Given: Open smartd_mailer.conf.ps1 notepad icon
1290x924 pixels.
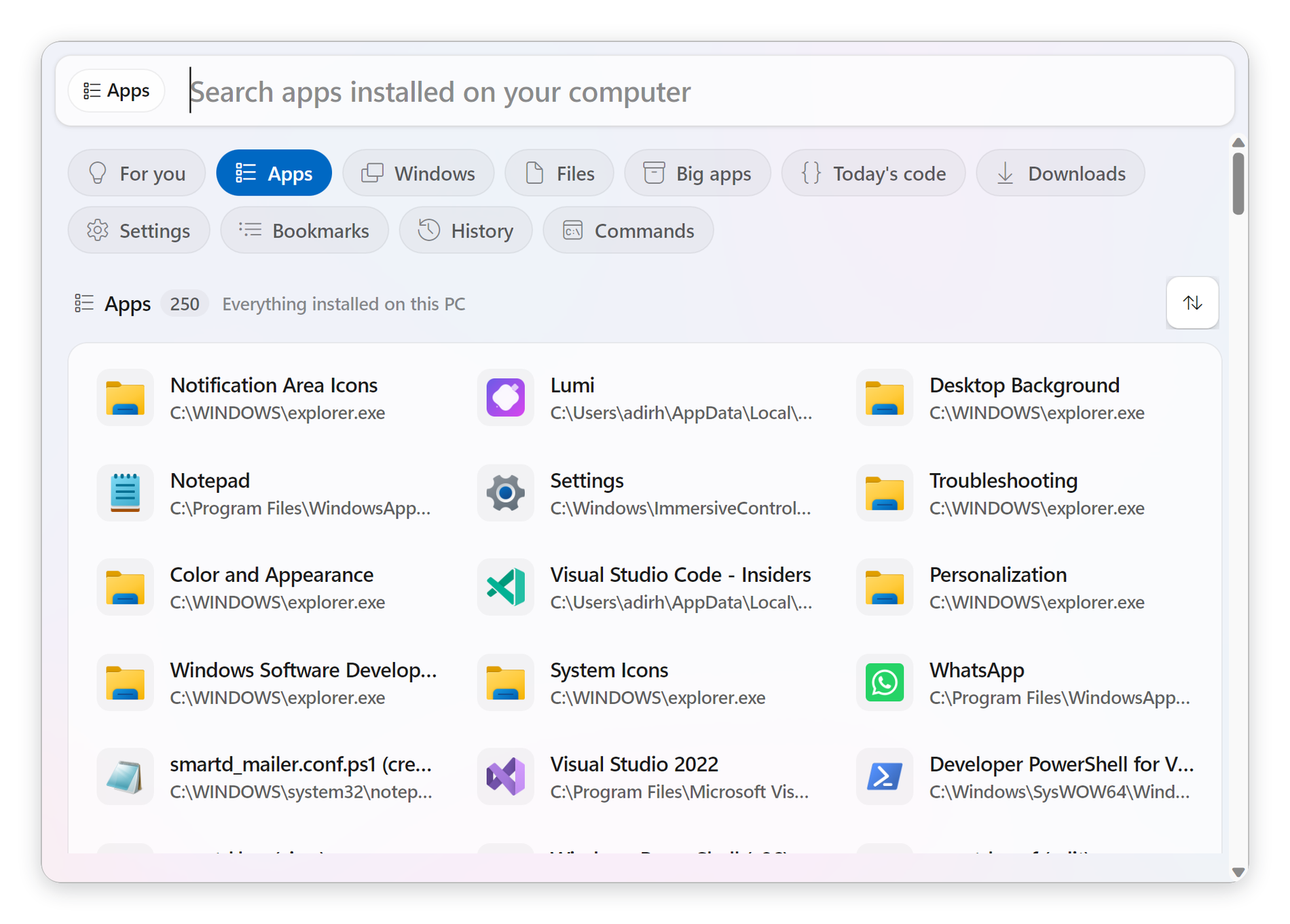Looking at the screenshot, I should 125,776.
